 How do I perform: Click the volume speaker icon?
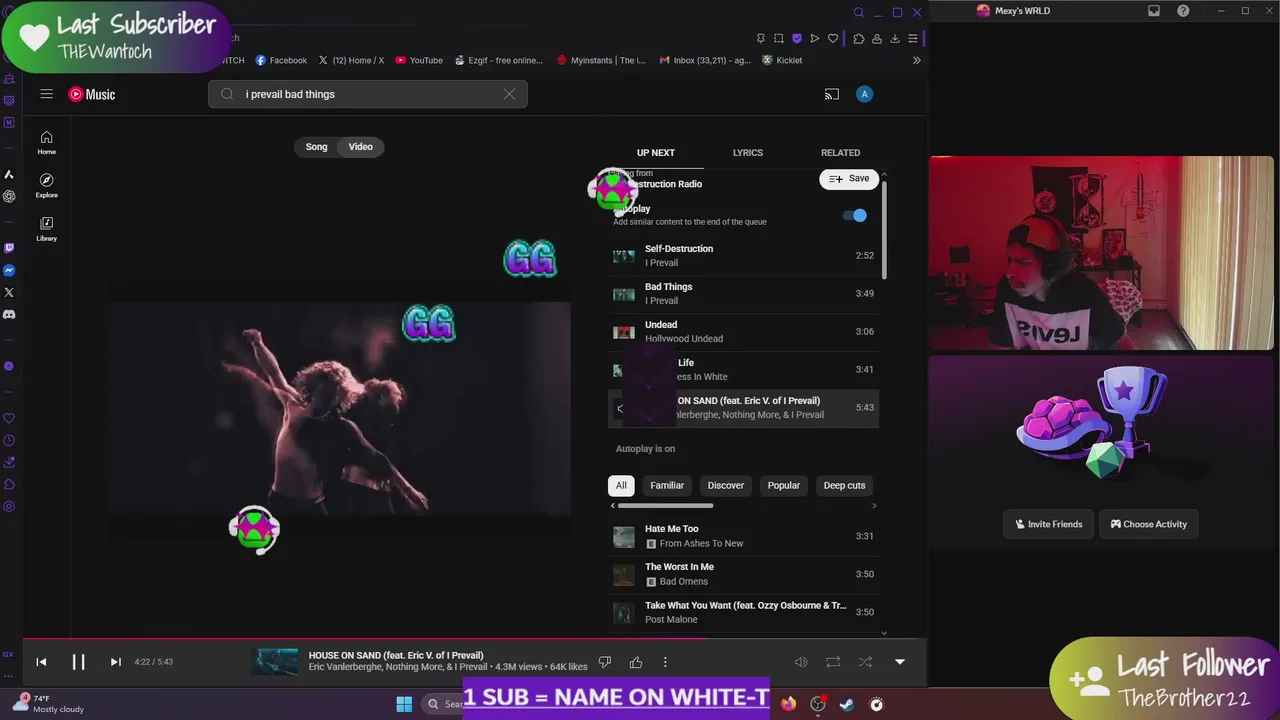[801, 662]
